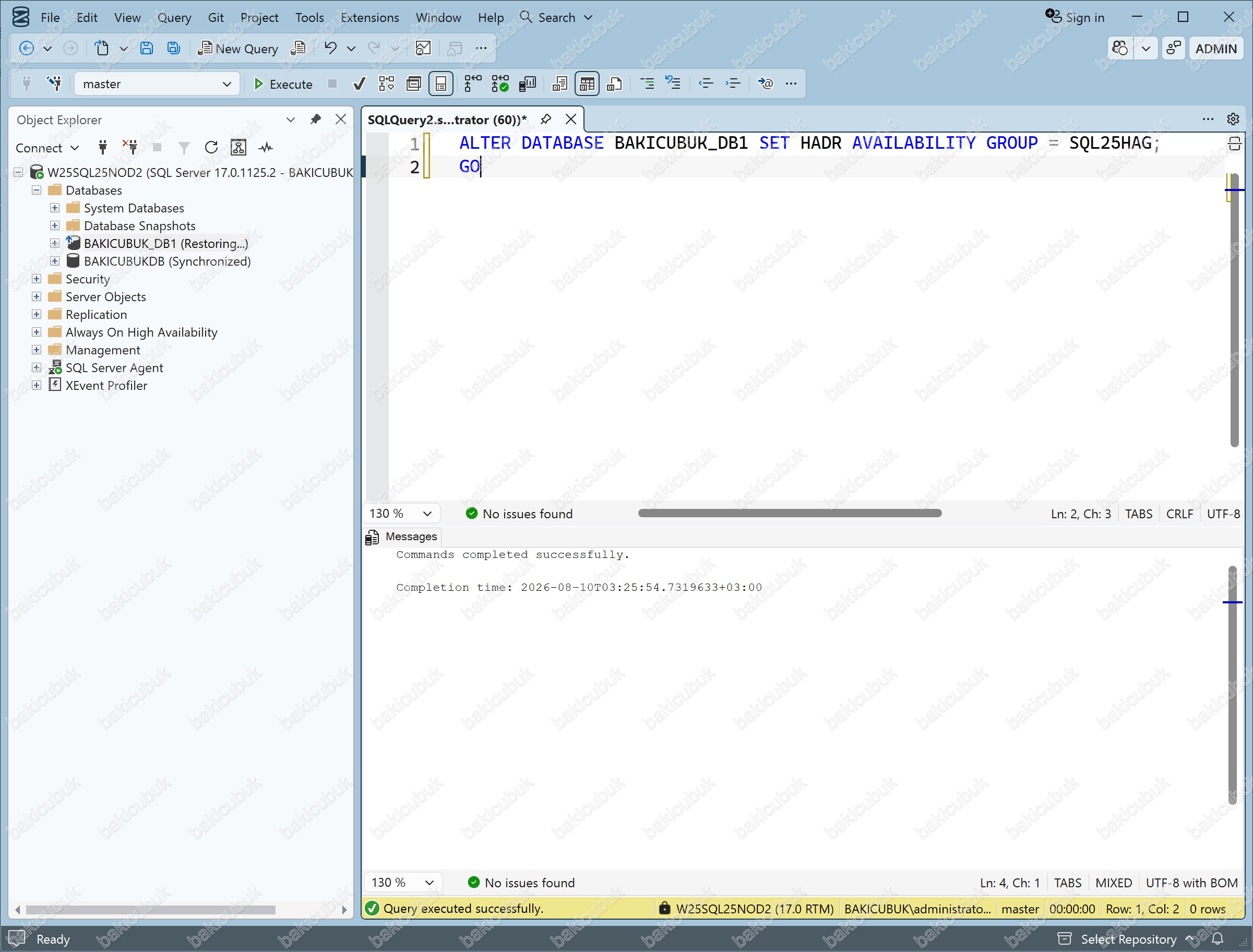Click the Parse checkmark icon

[x=359, y=84]
